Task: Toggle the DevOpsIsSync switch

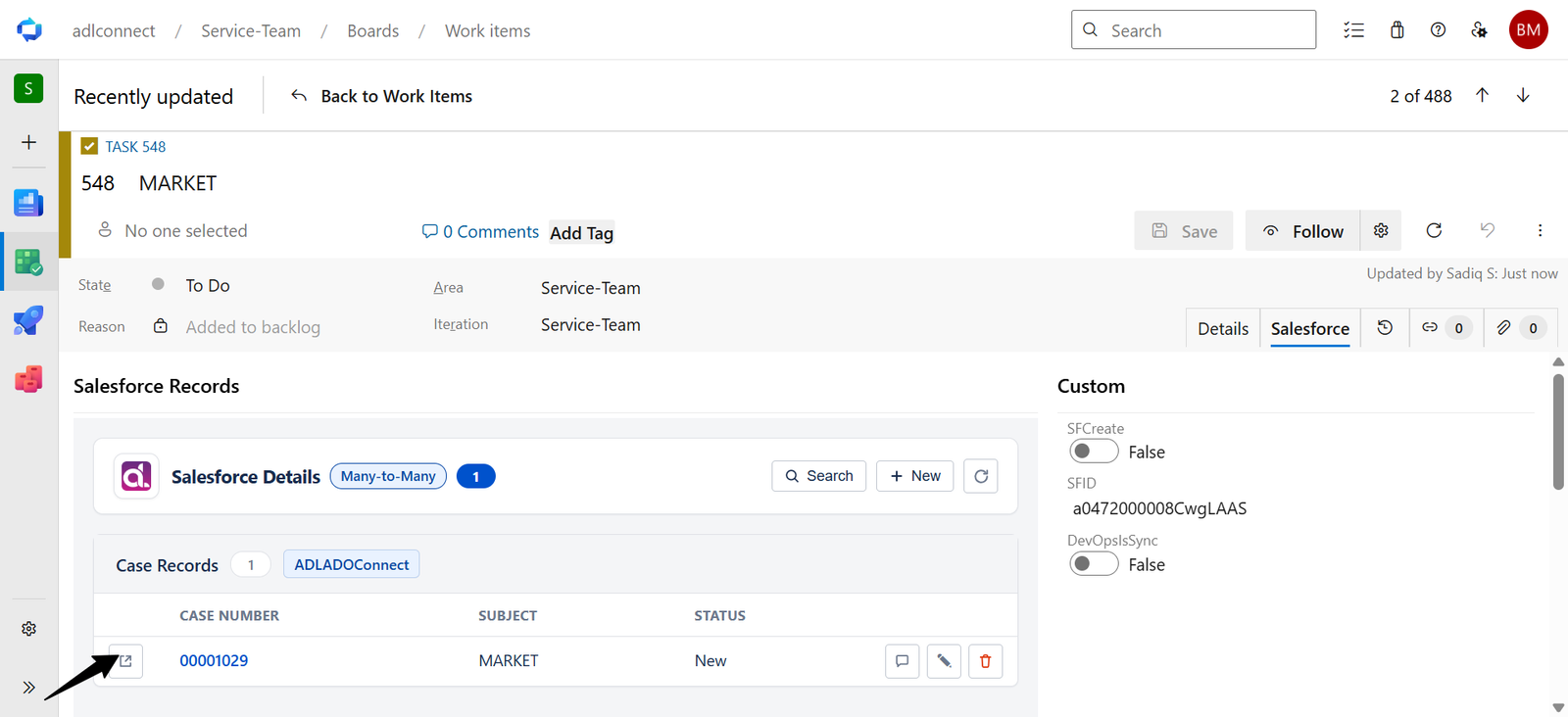Action: click(x=1094, y=564)
